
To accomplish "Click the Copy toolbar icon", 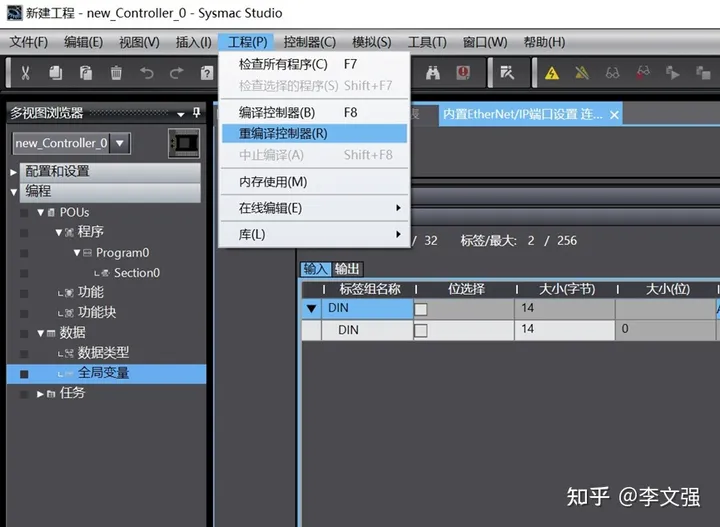I will click(56, 73).
